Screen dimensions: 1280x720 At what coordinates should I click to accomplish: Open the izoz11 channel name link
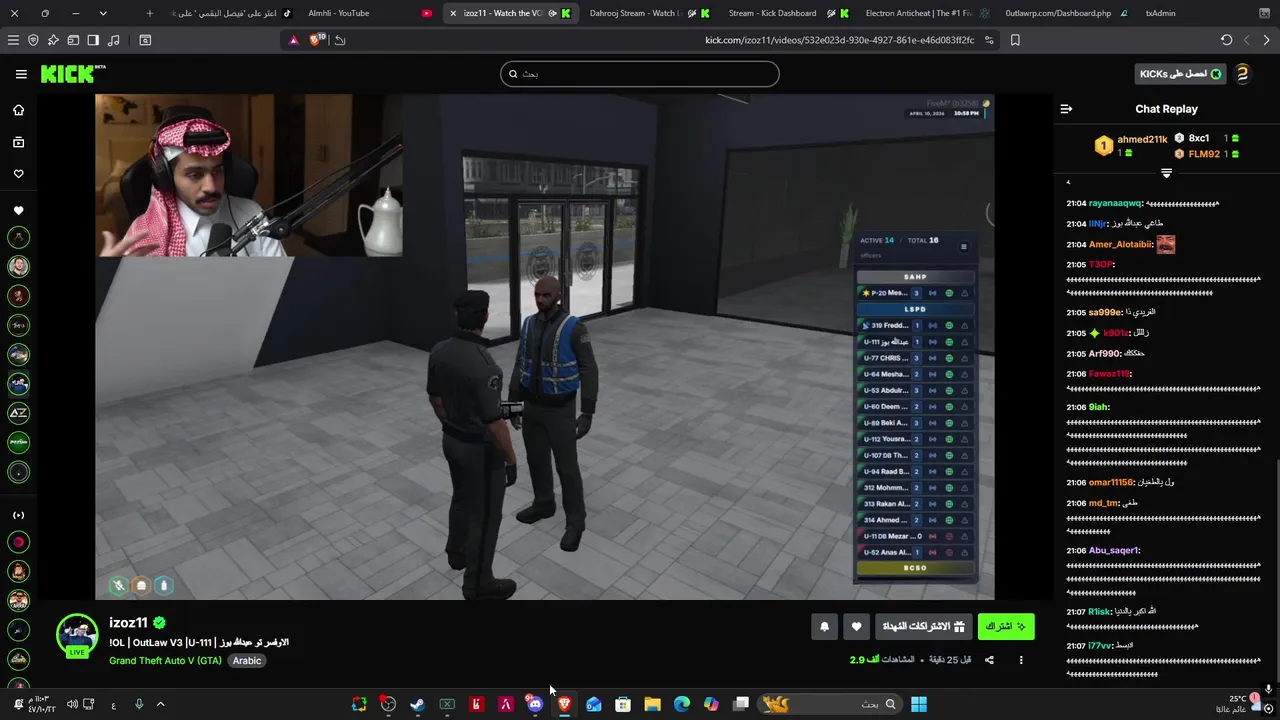(x=128, y=623)
